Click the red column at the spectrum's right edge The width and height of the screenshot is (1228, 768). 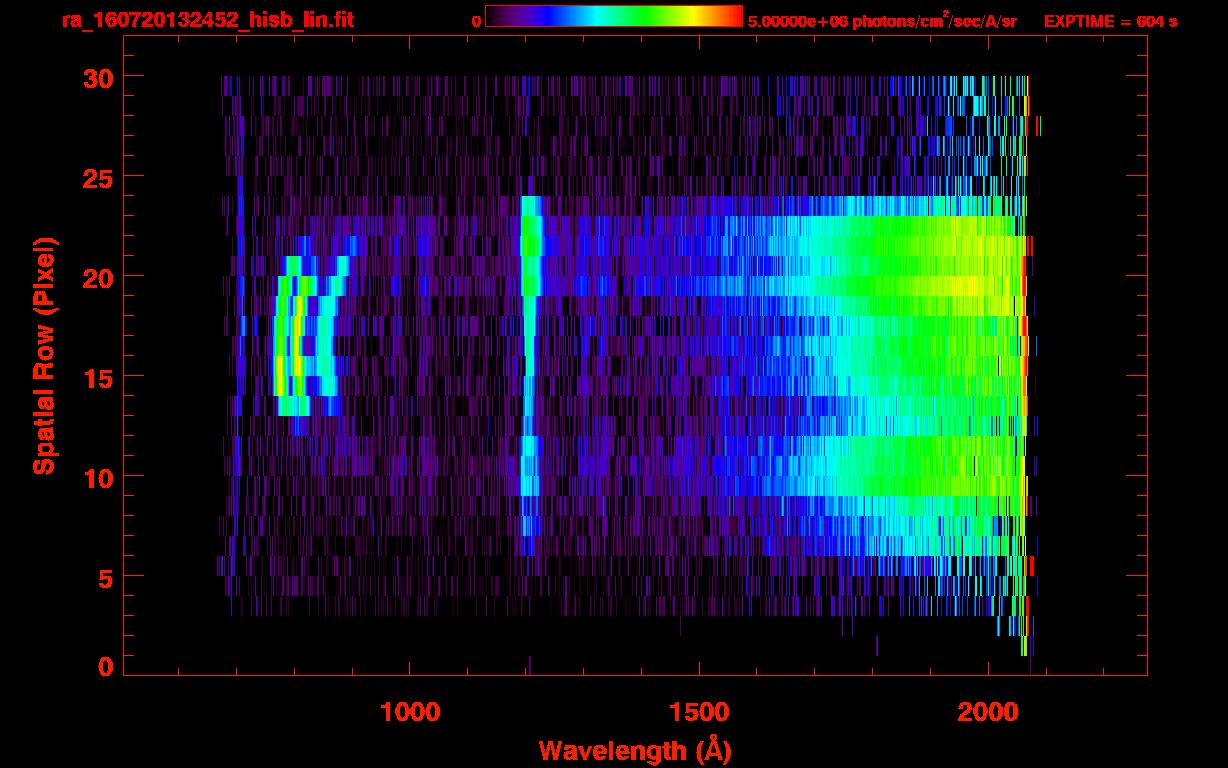1025,330
